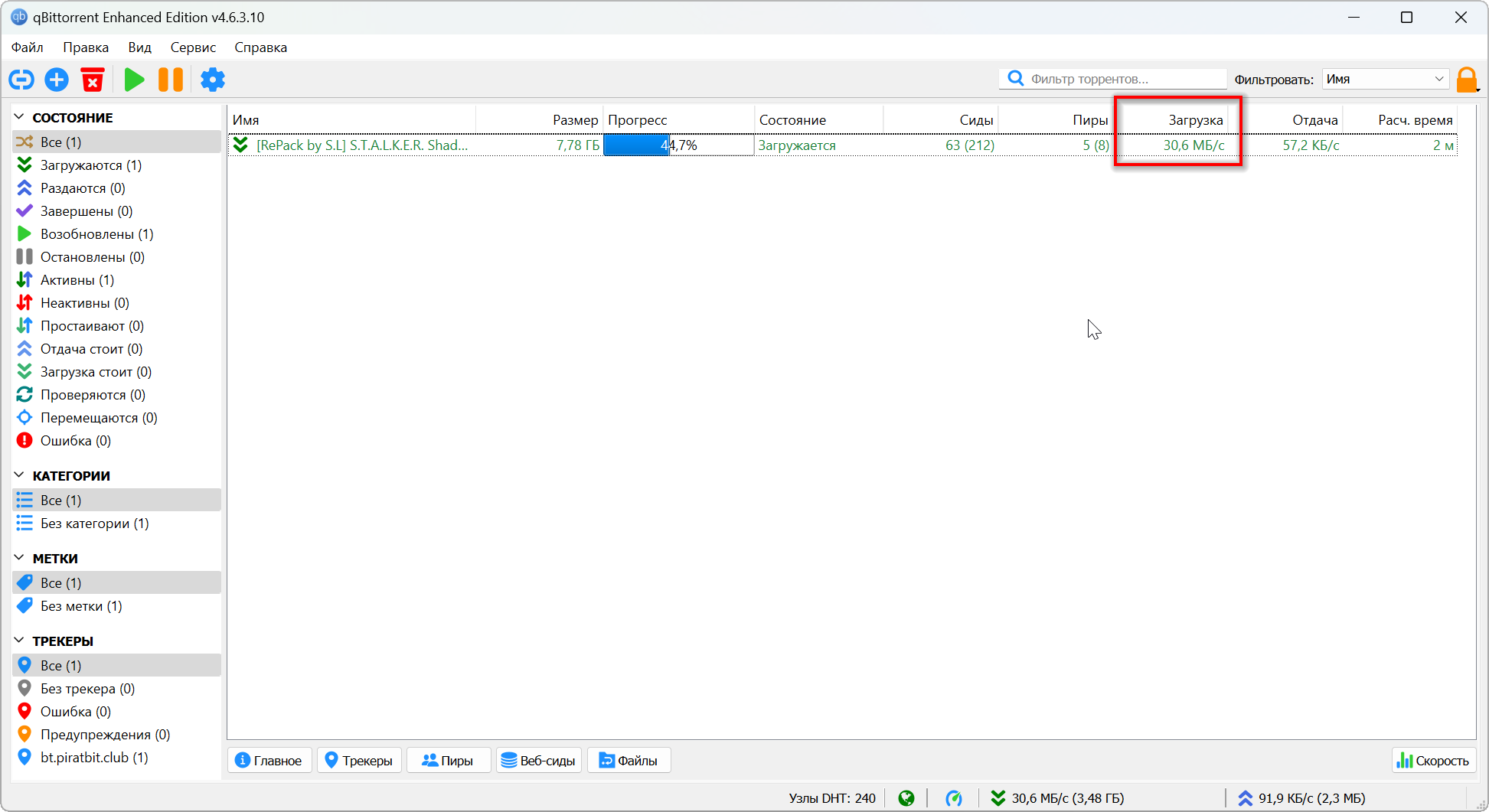Sort torrents by the Сиды column header
The image size is (1489, 812).
tap(941, 119)
